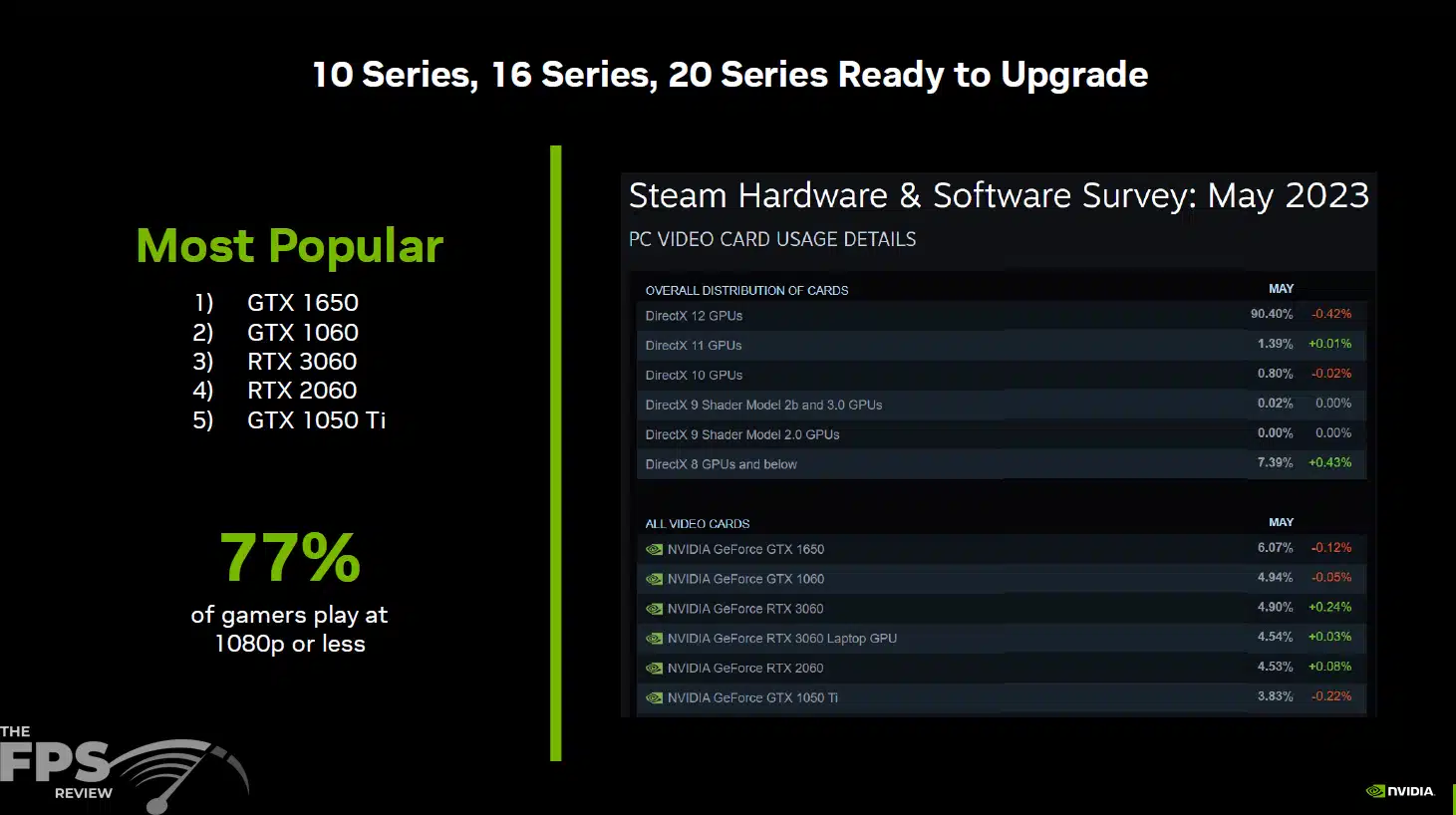1456x815 pixels.
Task: Select the DirectX 11 GPUs row
Action: pos(1001,345)
